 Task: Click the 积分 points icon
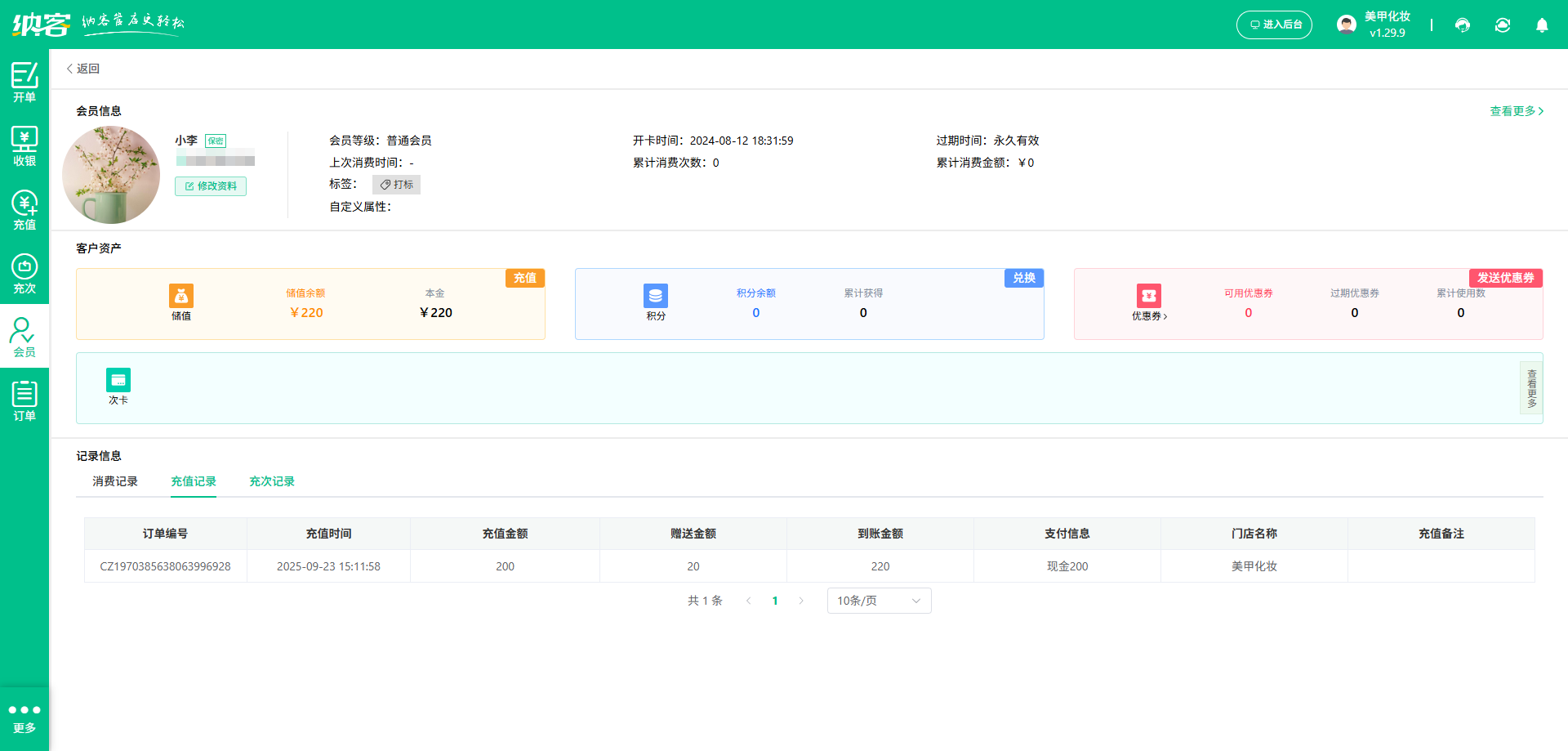(x=656, y=296)
